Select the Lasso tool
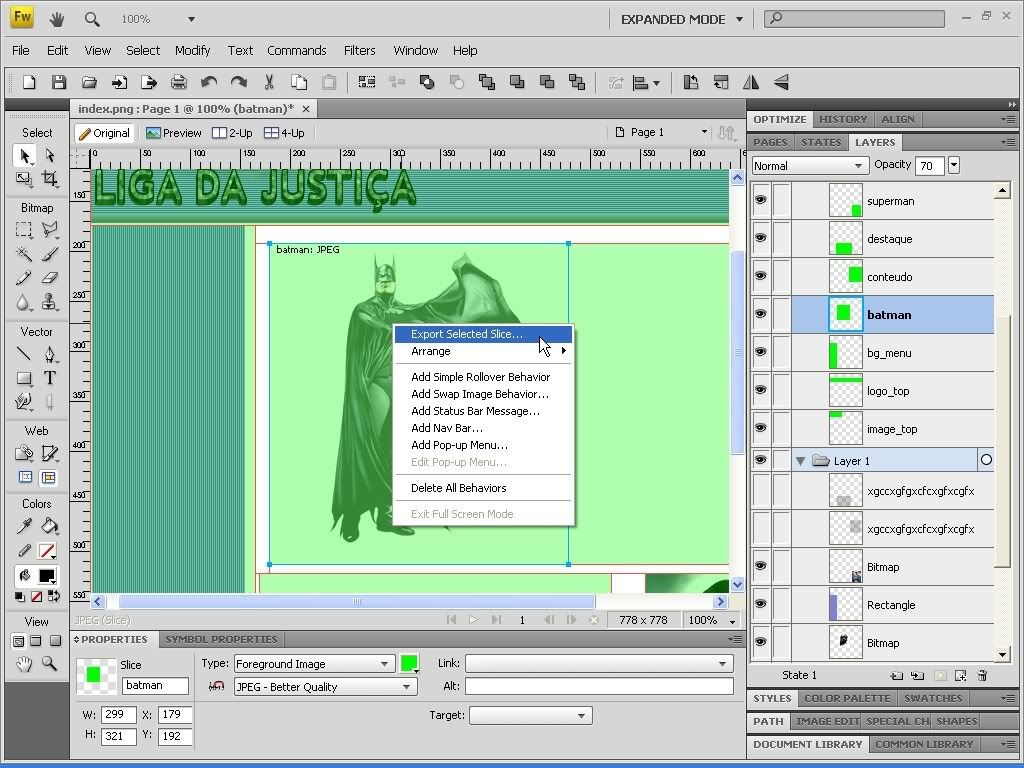The image size is (1024, 768). [x=50, y=229]
